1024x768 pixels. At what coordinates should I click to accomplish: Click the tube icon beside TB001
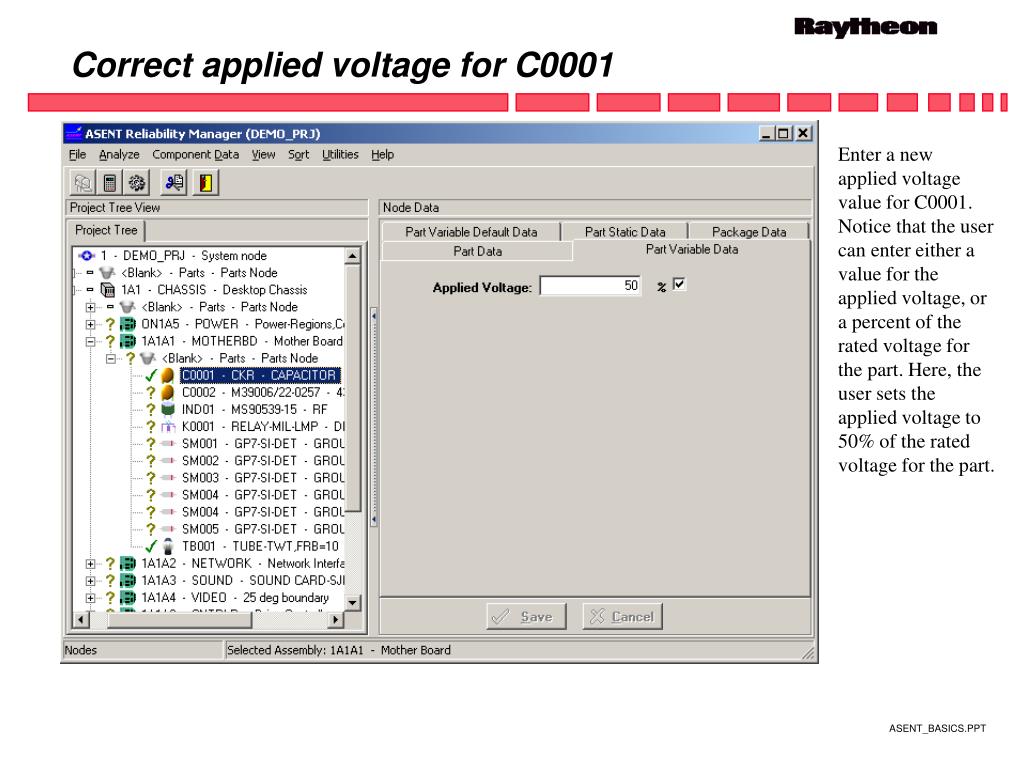168,546
